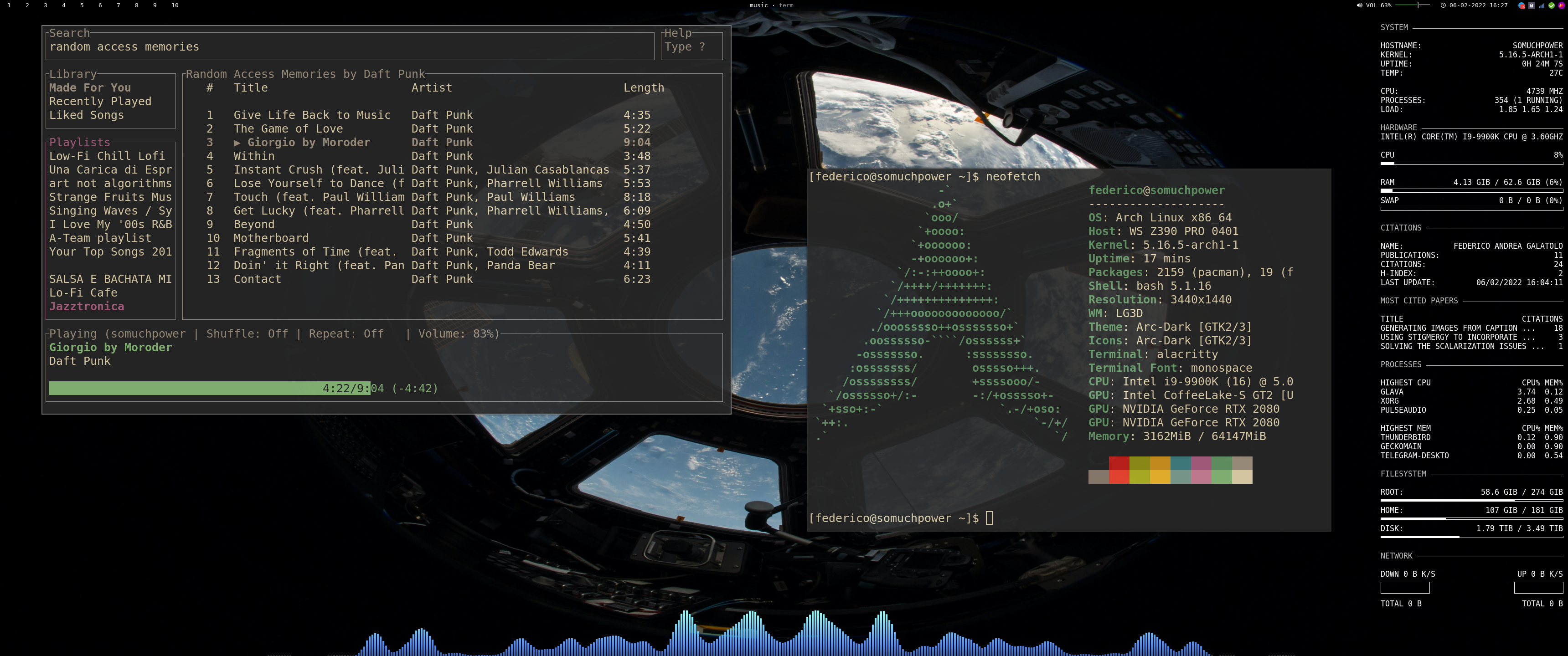This screenshot has height=656, width=1568.
Task: Click the volume speaker icon in the top bar
Action: (x=1359, y=5)
